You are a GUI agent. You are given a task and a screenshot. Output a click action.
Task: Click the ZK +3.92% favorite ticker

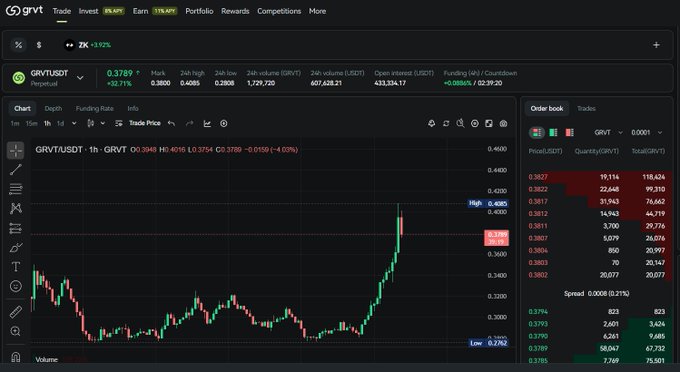[x=88, y=45]
